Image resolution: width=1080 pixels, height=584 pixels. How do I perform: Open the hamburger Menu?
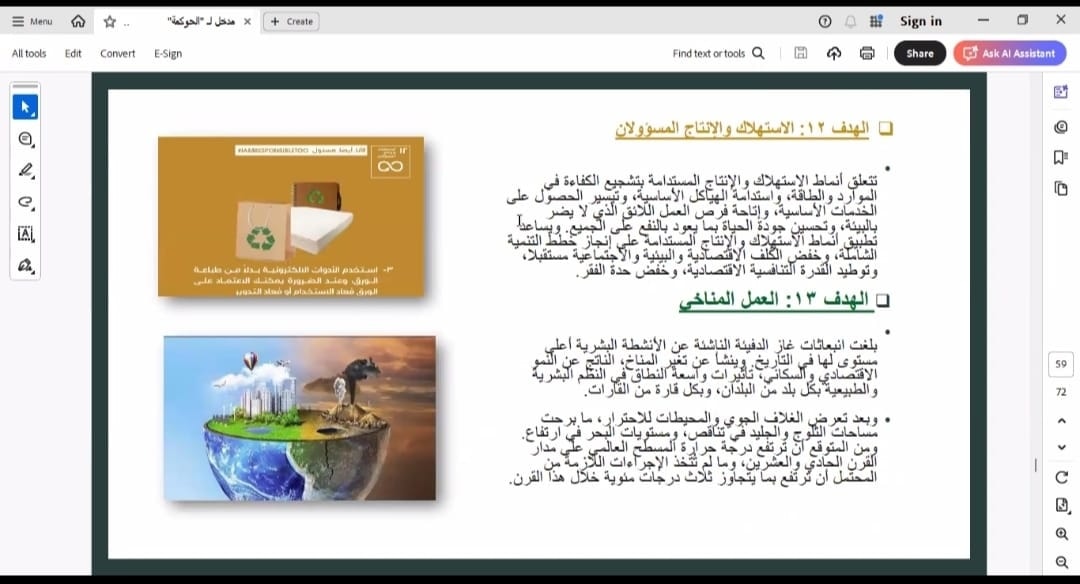pos(32,21)
